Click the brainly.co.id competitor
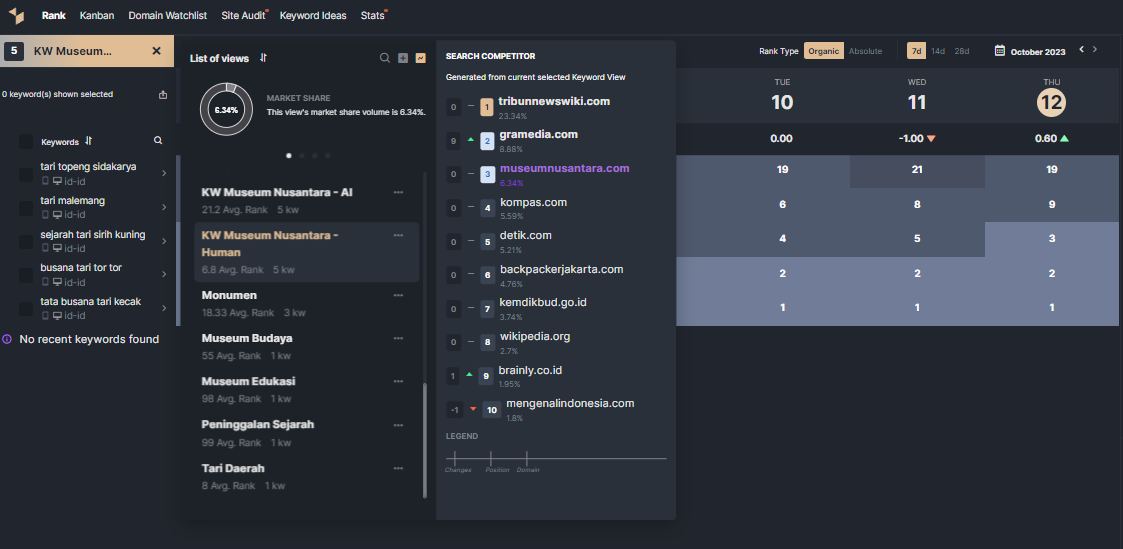Image resolution: width=1123 pixels, height=549 pixels. 530,371
